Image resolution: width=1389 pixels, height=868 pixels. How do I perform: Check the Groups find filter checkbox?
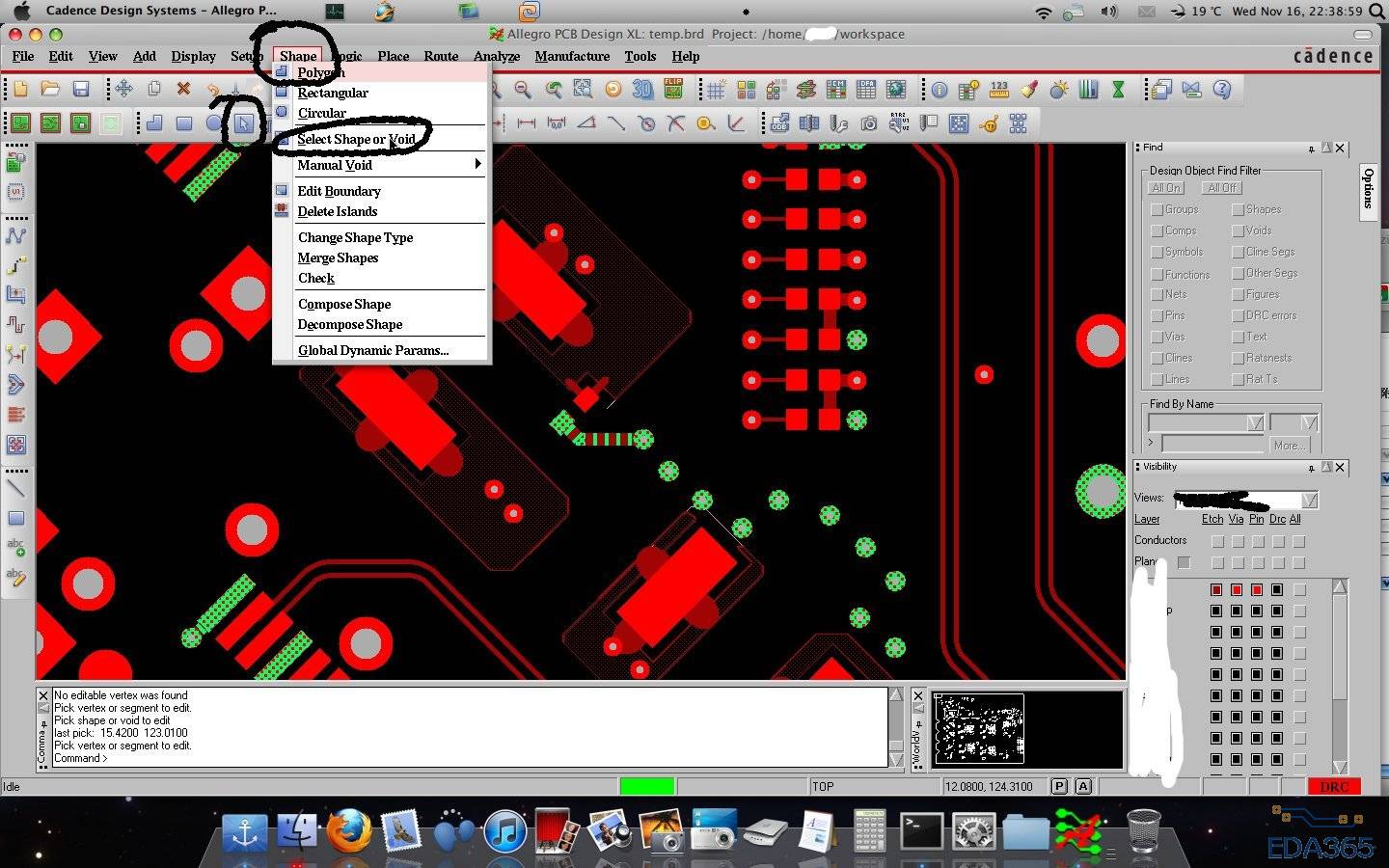[x=1157, y=209]
